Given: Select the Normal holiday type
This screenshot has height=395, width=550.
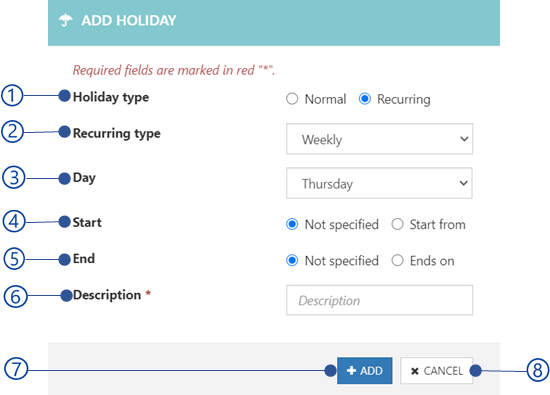Looking at the screenshot, I should click(x=292, y=99).
